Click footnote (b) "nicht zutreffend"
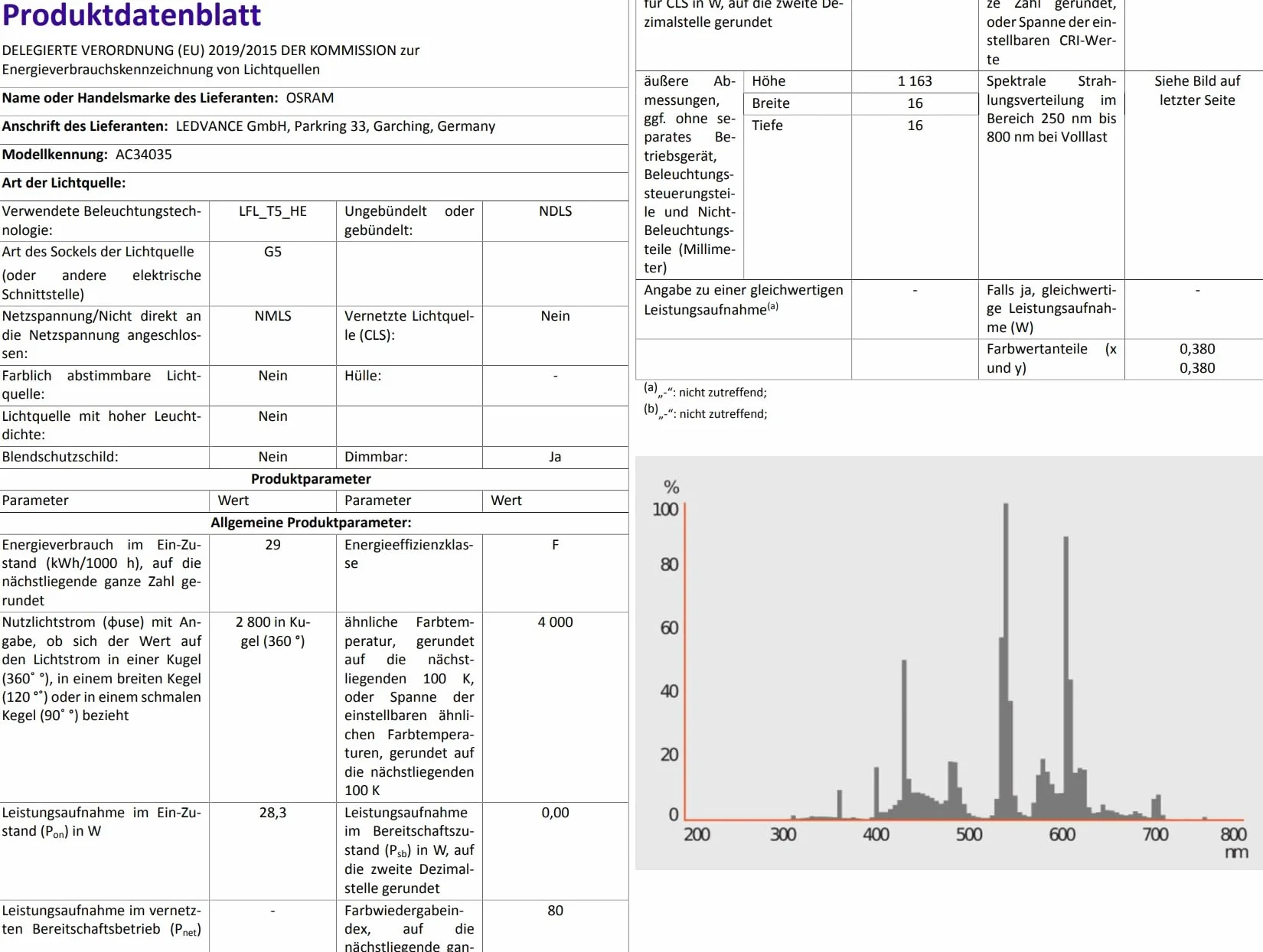This screenshot has height=952, width=1263. pos(722,414)
